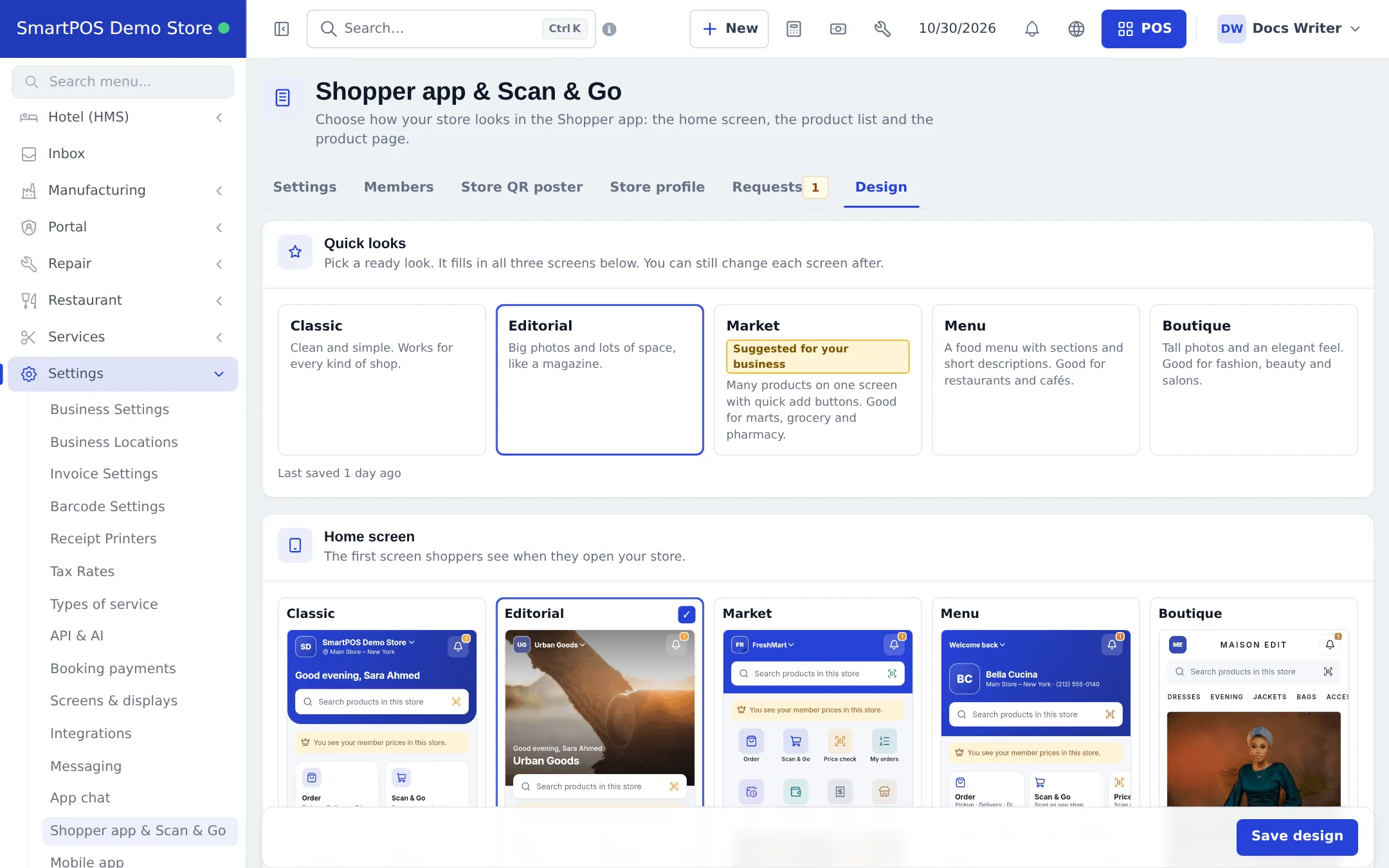
Task: Open Tax Rates in sidebar
Action: click(x=82, y=572)
